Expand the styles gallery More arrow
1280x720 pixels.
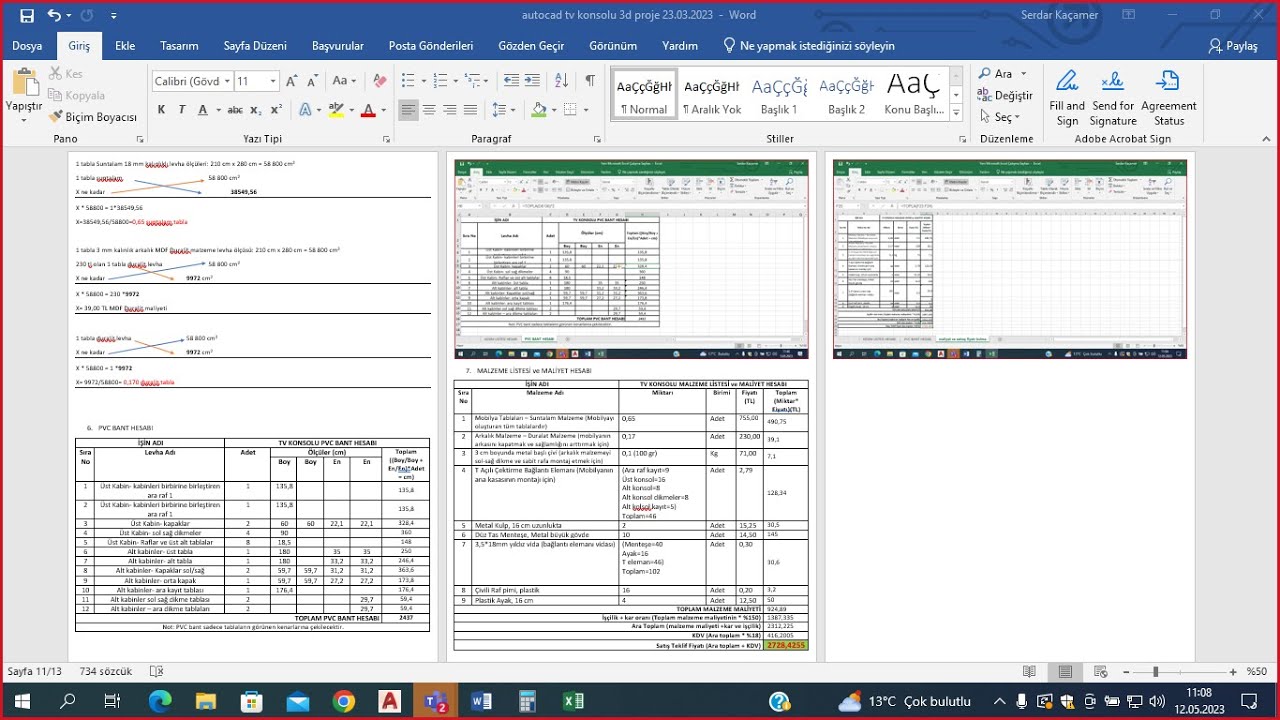tap(956, 113)
